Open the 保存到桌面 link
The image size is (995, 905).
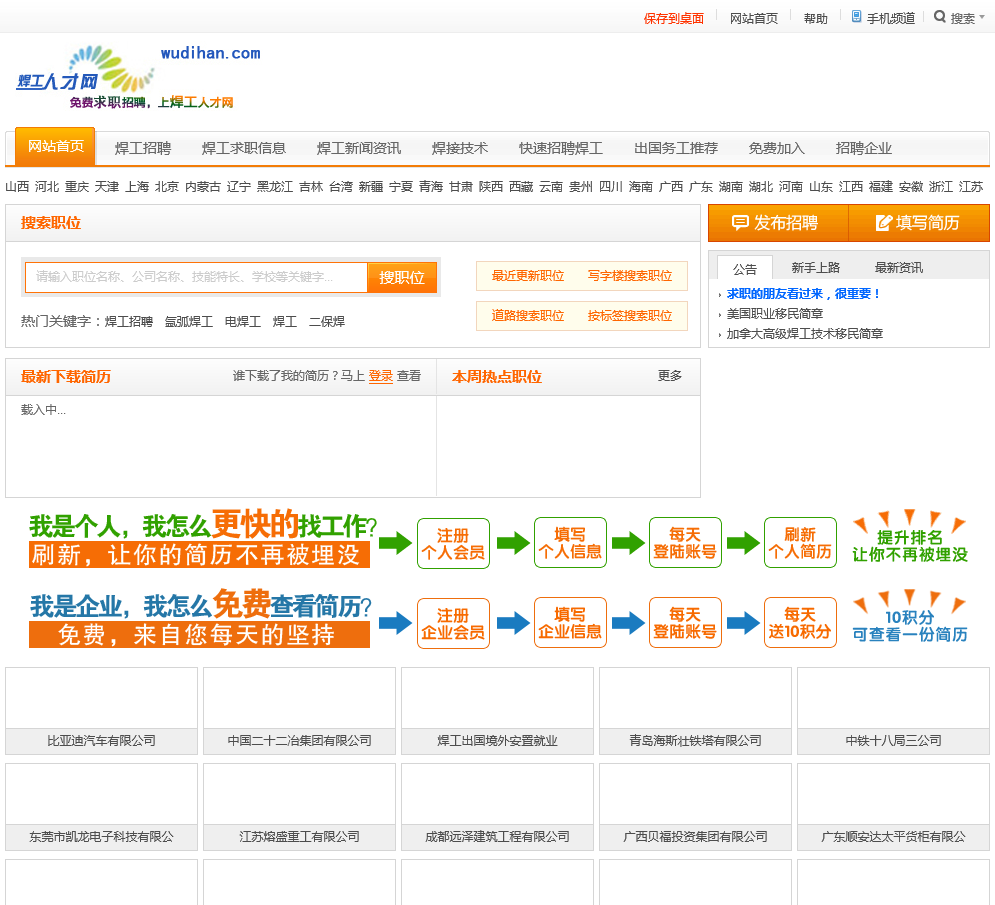pyautogui.click(x=674, y=18)
